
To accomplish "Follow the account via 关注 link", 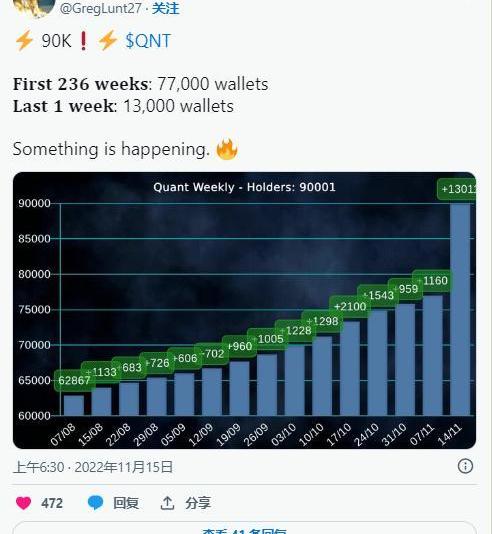I will pos(165,9).
